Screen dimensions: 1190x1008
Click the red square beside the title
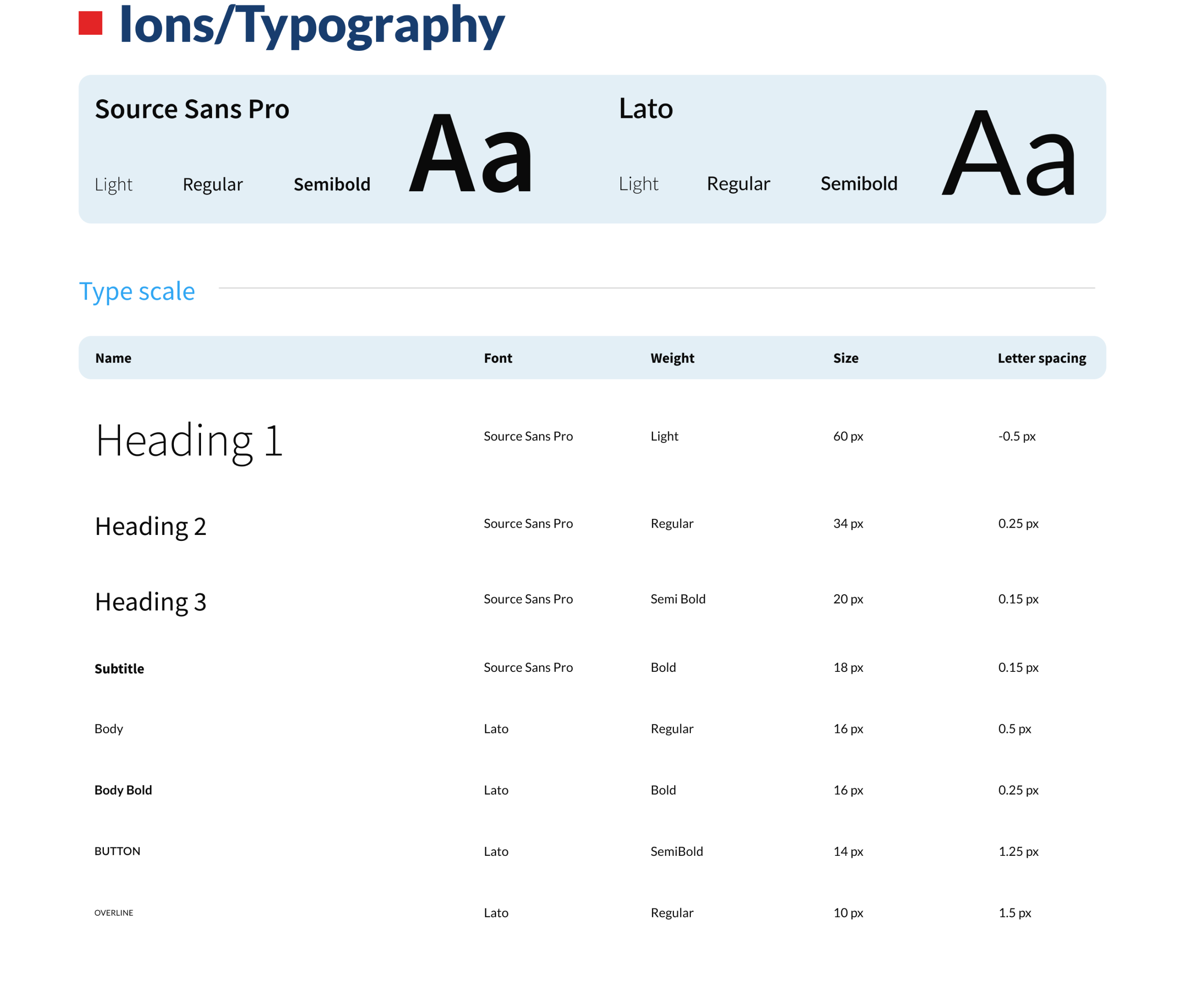point(90,23)
